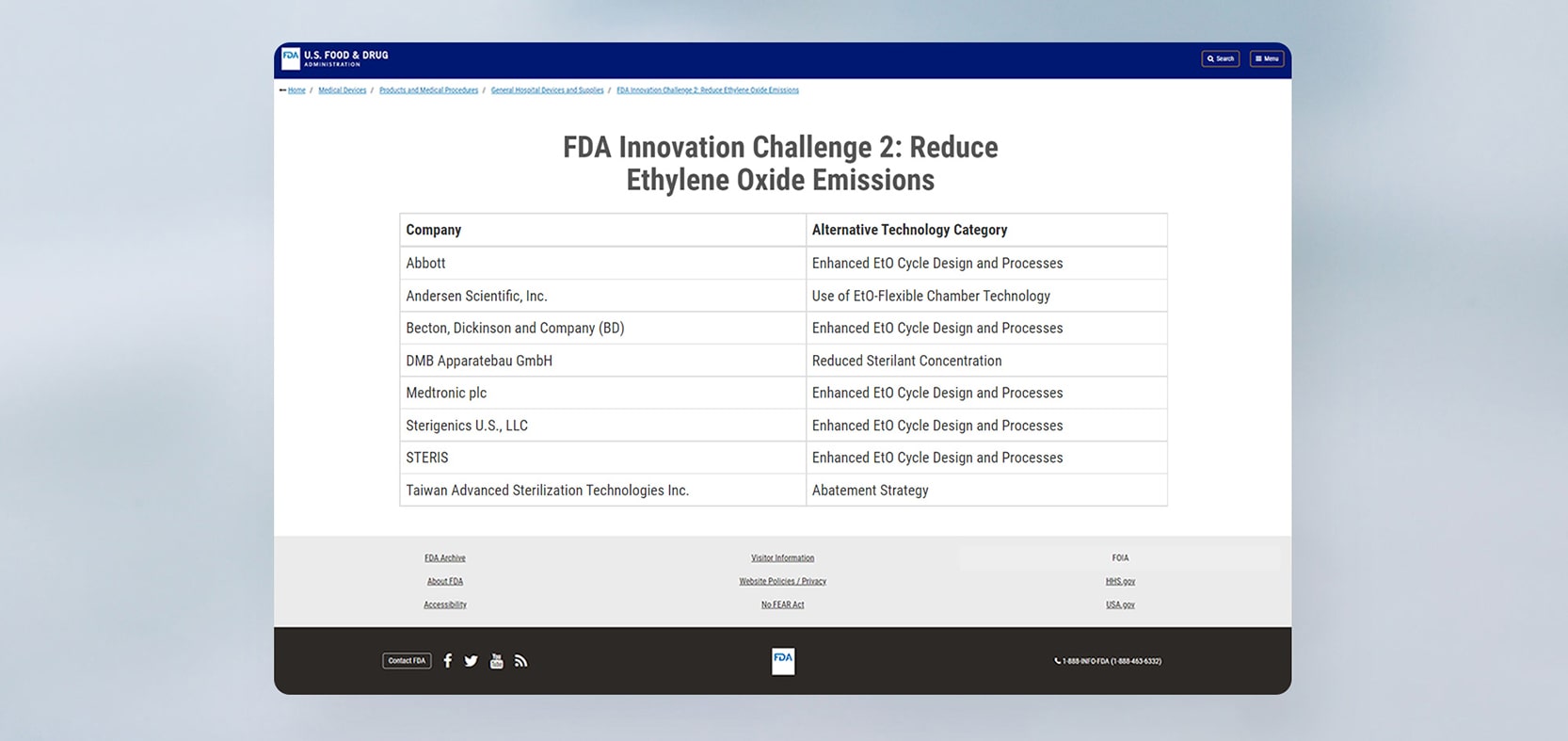1568x741 pixels.
Task: Open the FDA Archive footer link
Action: (445, 558)
